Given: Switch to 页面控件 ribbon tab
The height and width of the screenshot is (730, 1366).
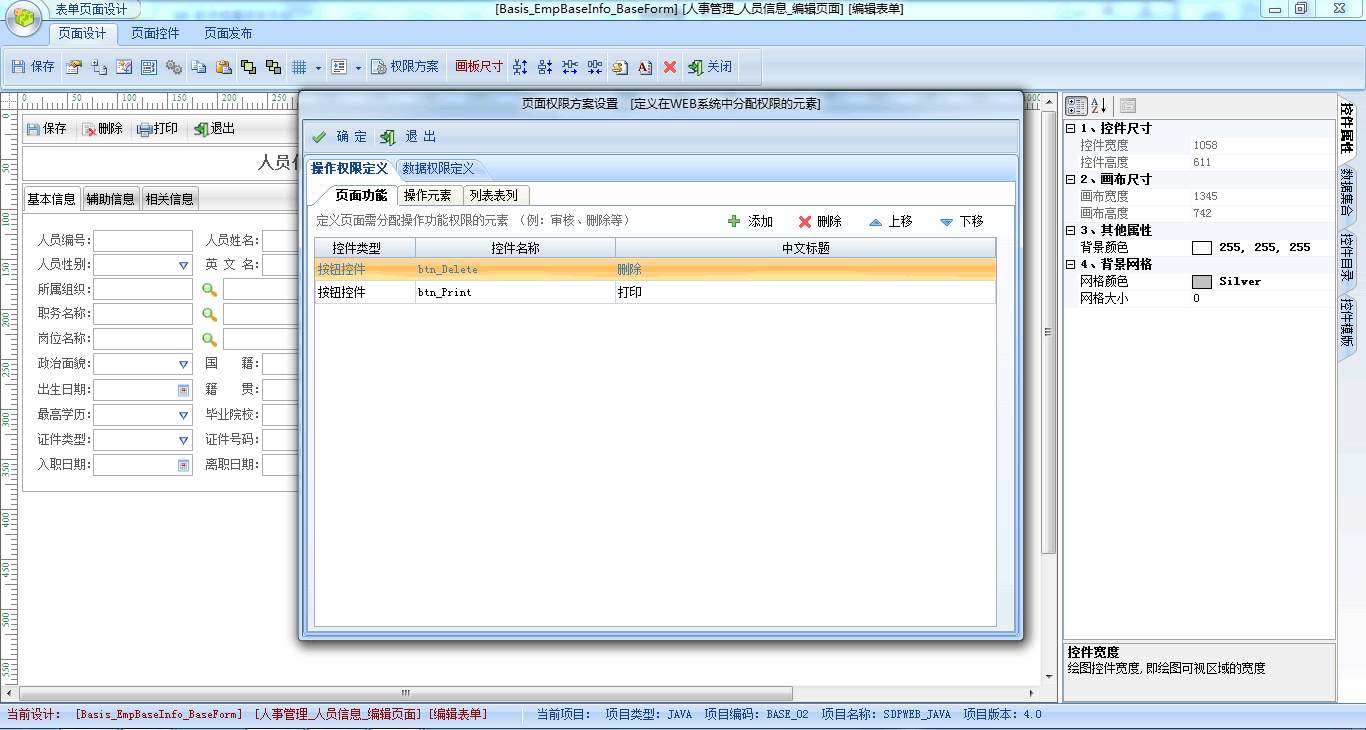Looking at the screenshot, I should point(155,33).
